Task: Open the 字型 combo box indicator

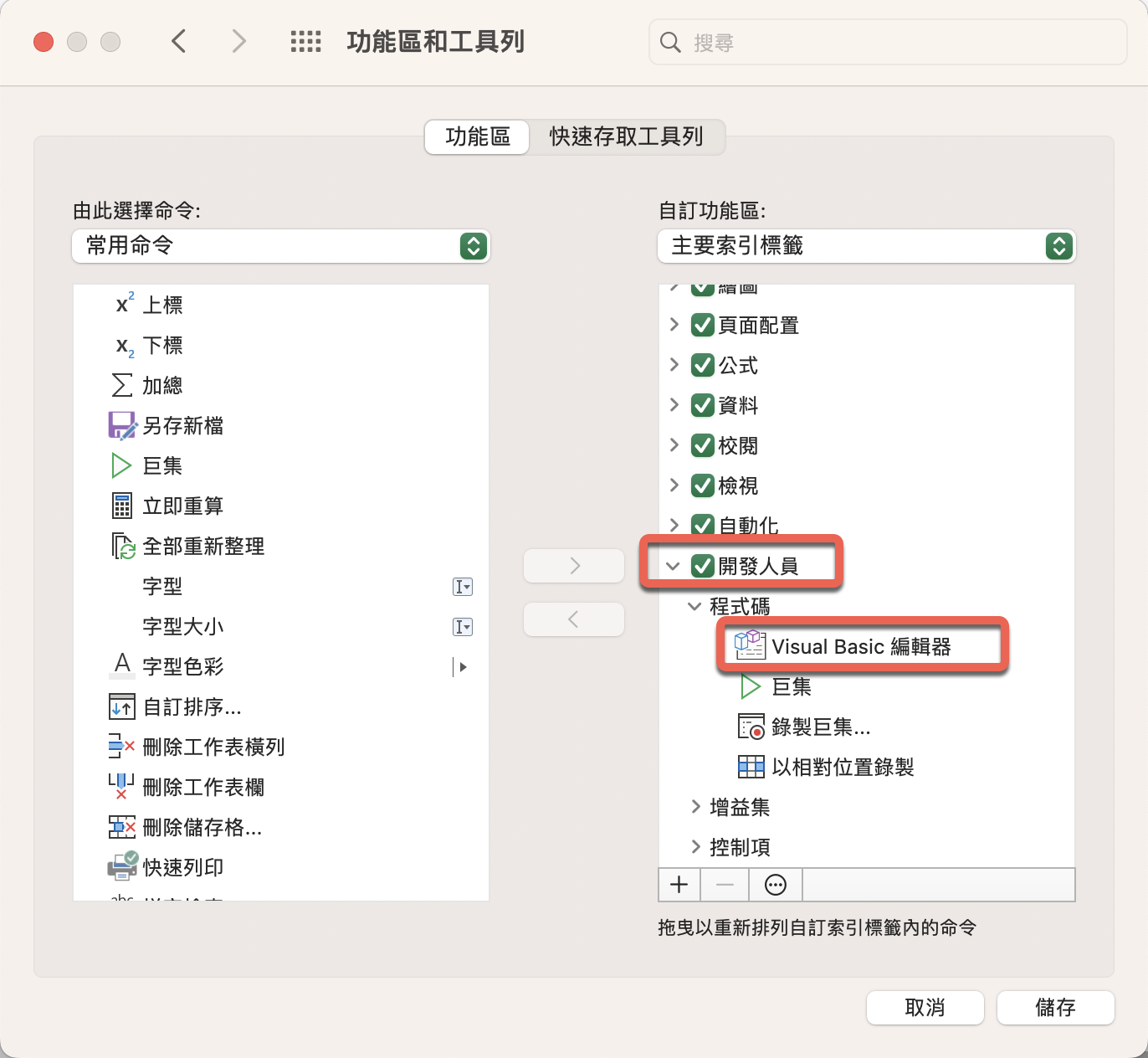Action: coord(463,587)
